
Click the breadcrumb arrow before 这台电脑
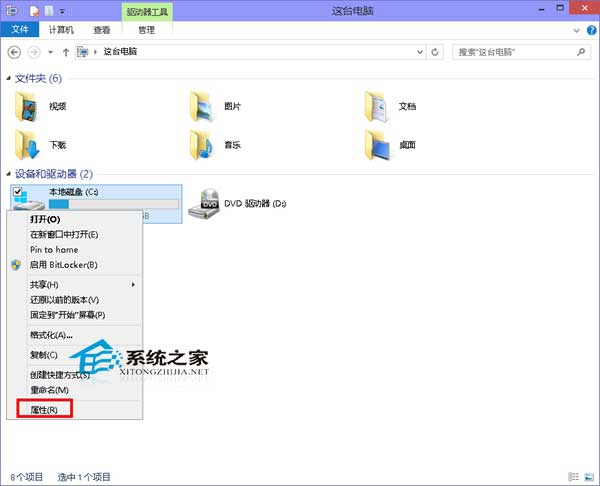[96, 52]
